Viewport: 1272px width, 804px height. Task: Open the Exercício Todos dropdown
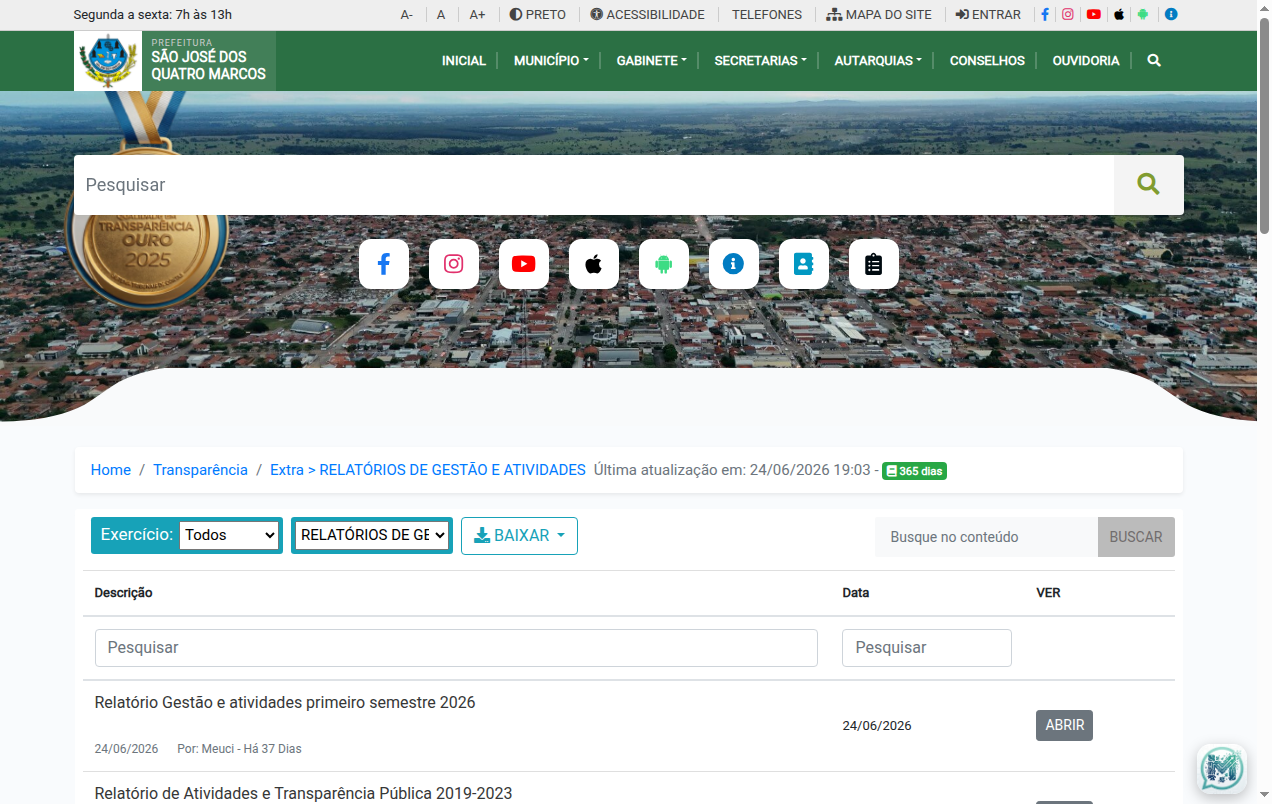point(229,535)
